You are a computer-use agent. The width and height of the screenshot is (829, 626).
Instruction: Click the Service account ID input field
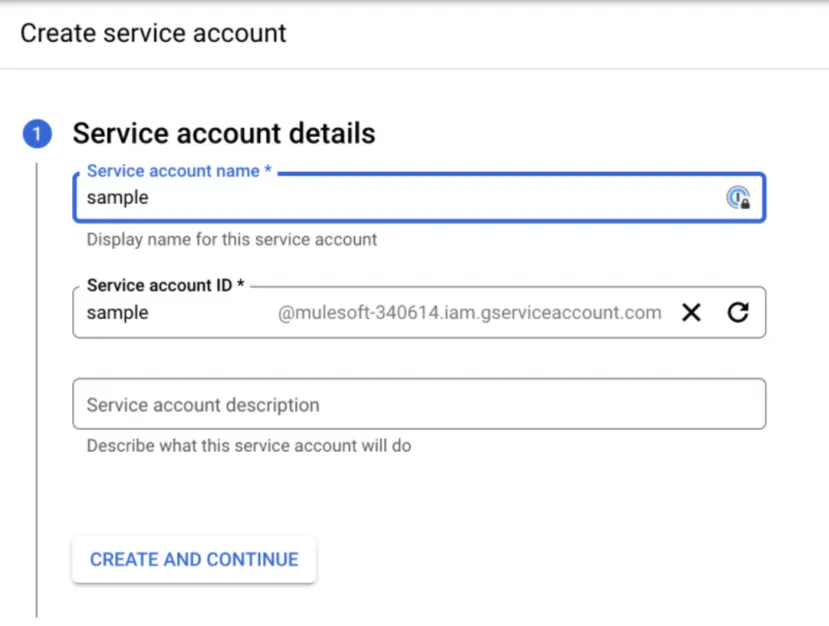point(419,312)
